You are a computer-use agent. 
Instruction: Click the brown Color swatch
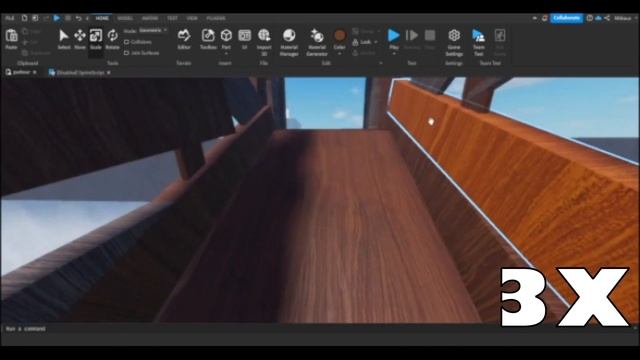[340, 36]
